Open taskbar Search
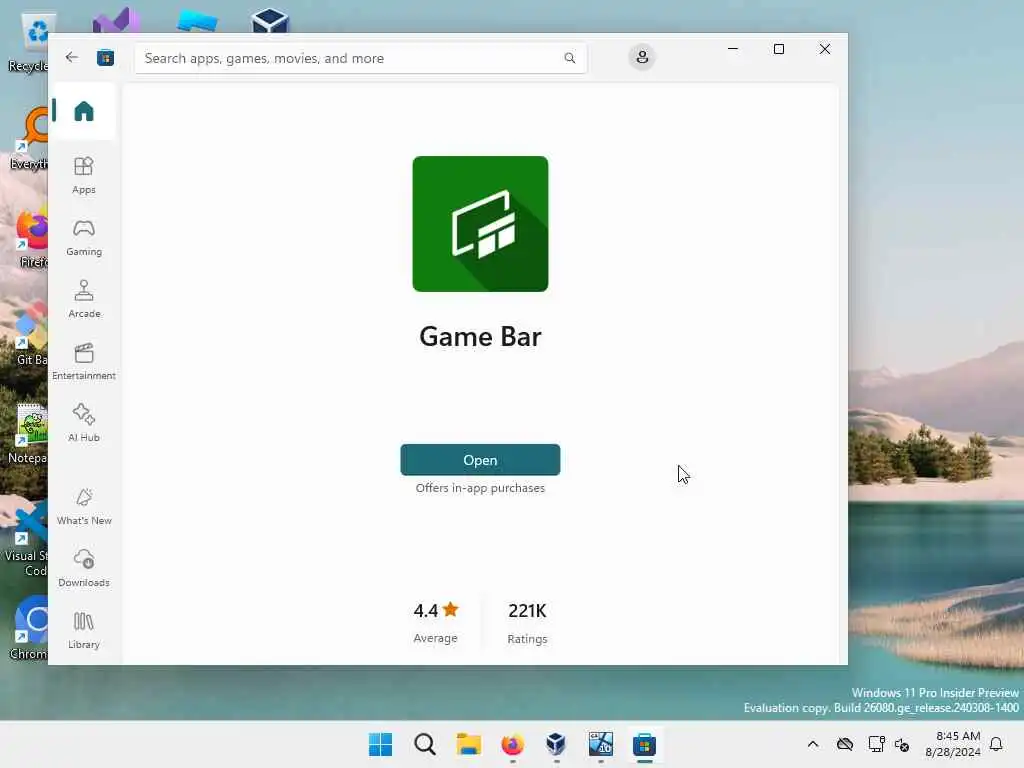1024x768 pixels. click(424, 744)
